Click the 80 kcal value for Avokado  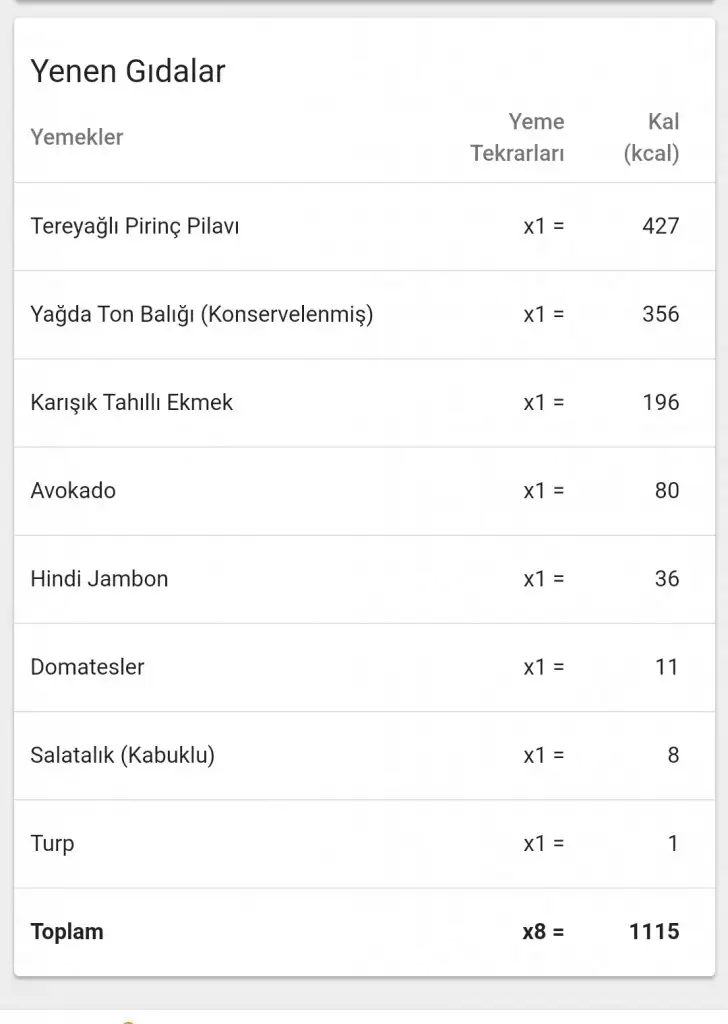[666, 490]
